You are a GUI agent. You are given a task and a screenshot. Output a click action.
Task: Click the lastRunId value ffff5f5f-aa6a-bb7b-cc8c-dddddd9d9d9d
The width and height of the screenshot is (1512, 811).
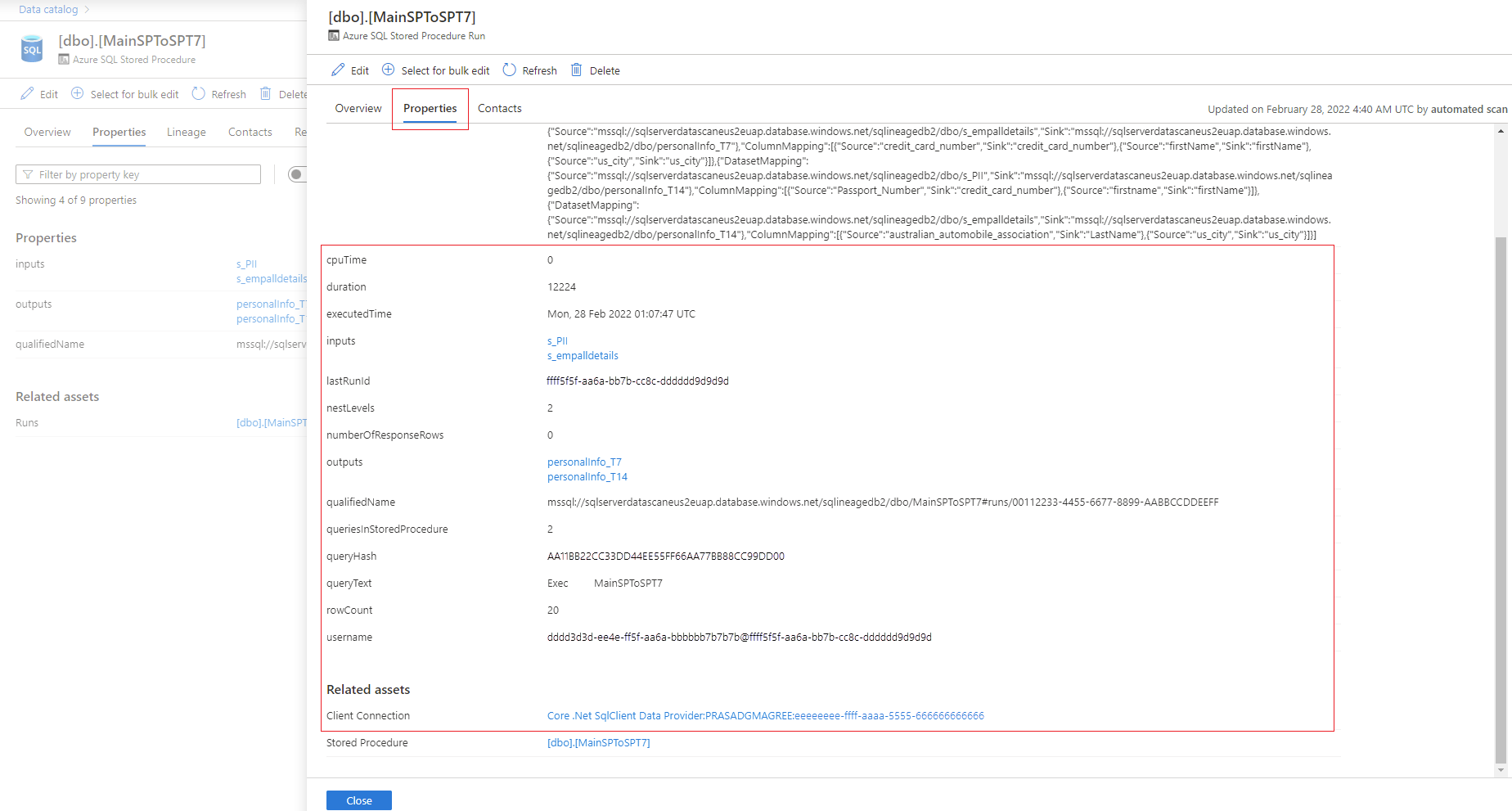click(638, 381)
